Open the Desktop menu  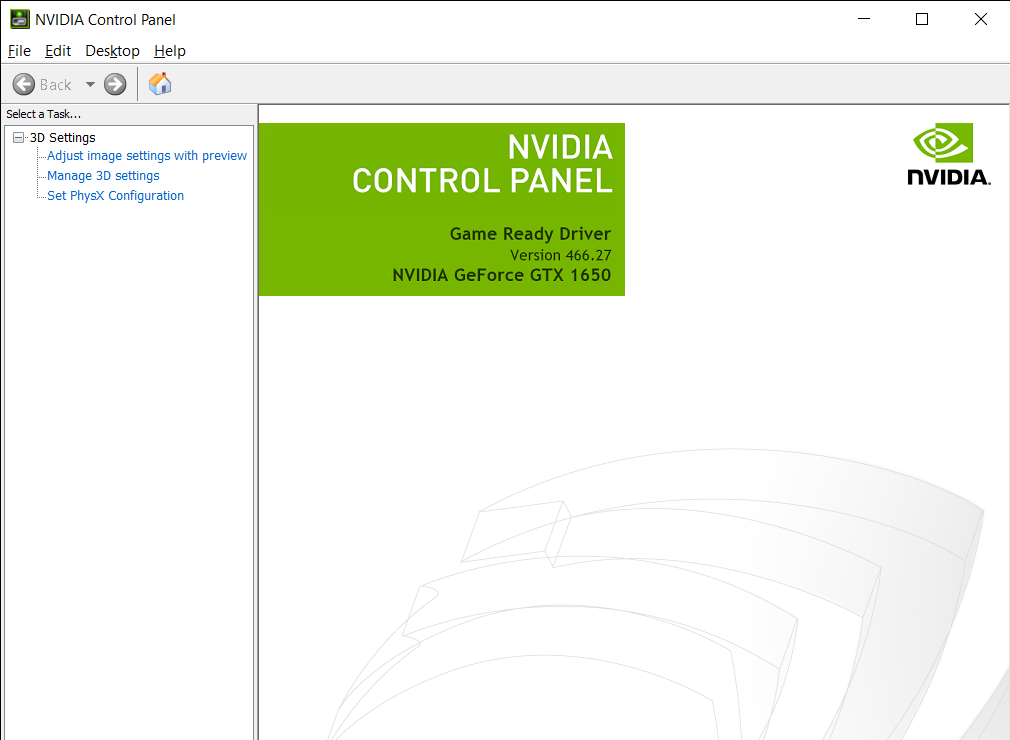tap(112, 51)
